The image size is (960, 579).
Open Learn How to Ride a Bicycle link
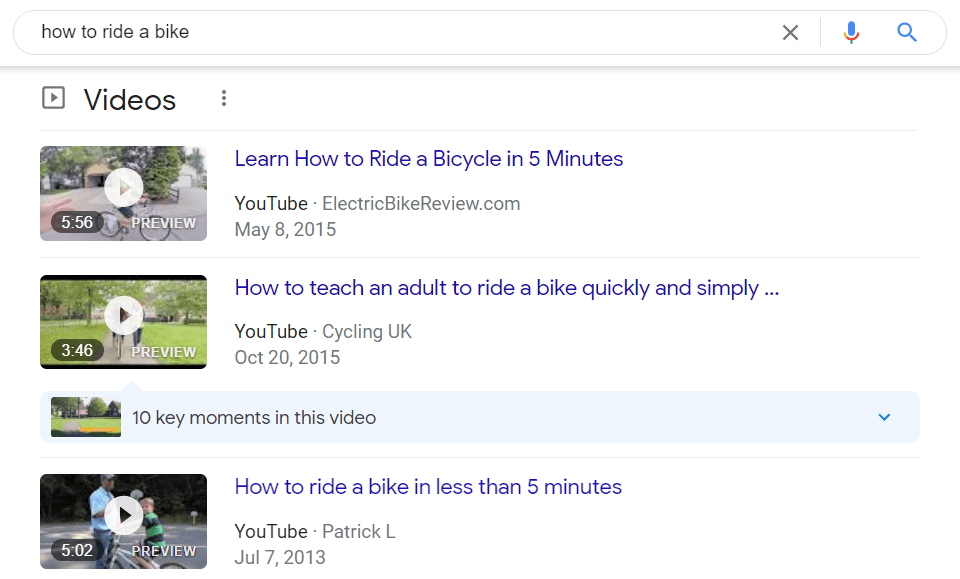pos(429,159)
